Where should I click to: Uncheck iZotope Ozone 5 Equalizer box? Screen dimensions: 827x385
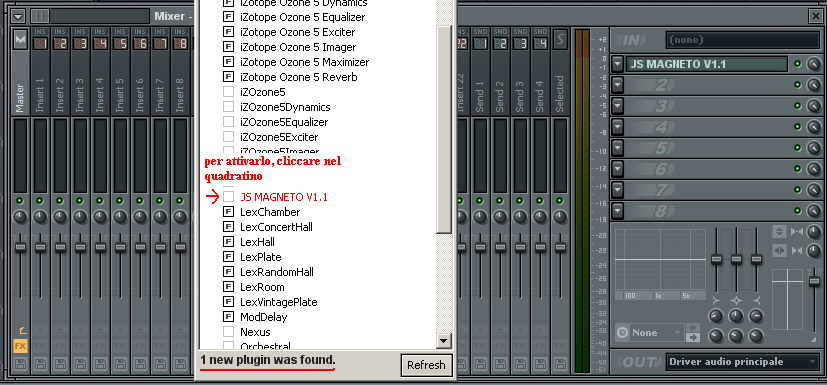pyautogui.click(x=228, y=17)
